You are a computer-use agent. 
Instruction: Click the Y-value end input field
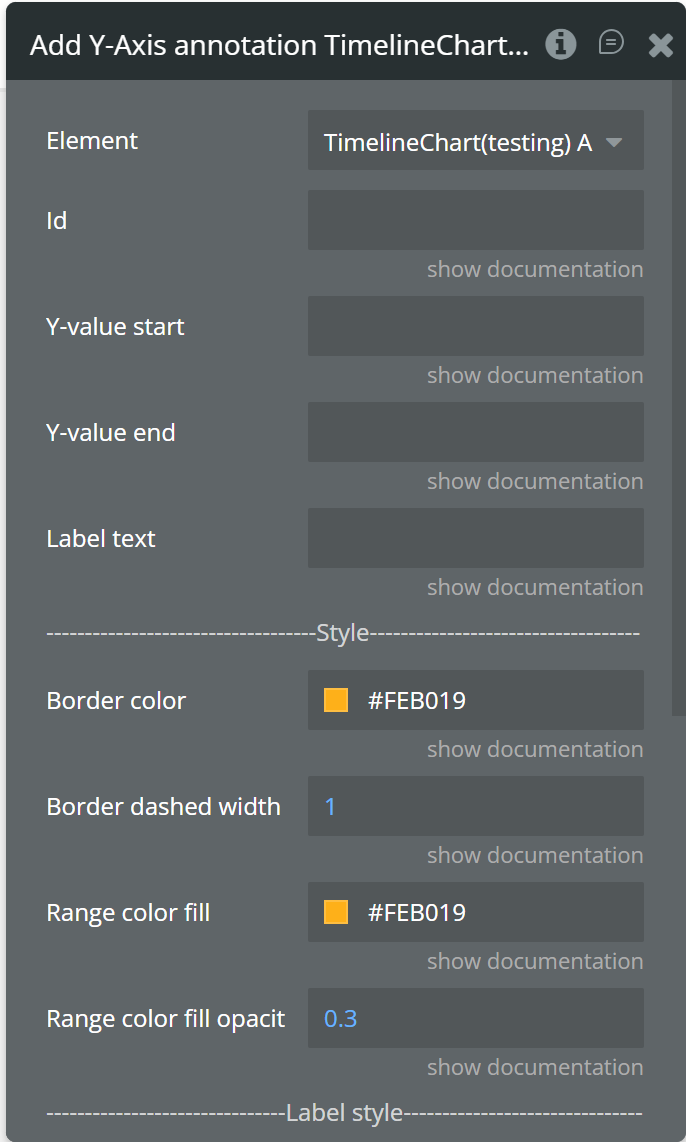[x=475, y=432]
